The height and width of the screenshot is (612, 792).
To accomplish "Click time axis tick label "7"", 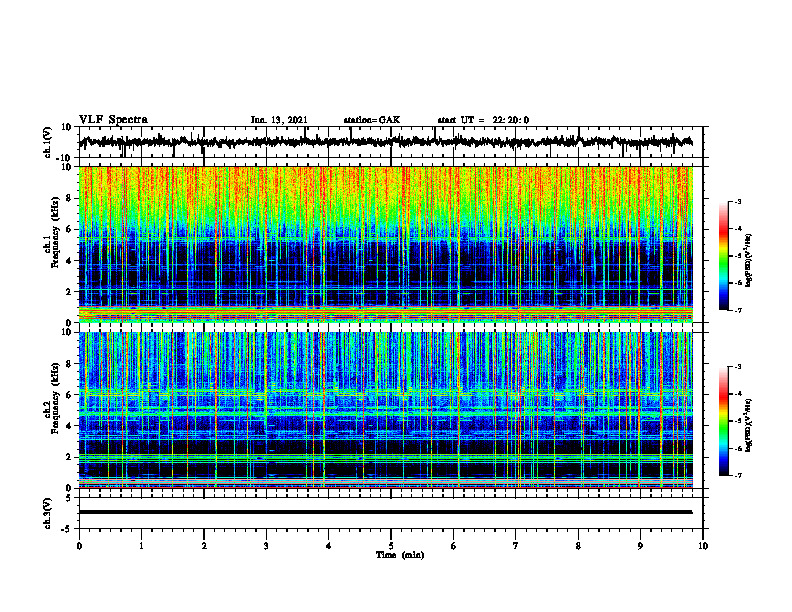I will coord(516,546).
